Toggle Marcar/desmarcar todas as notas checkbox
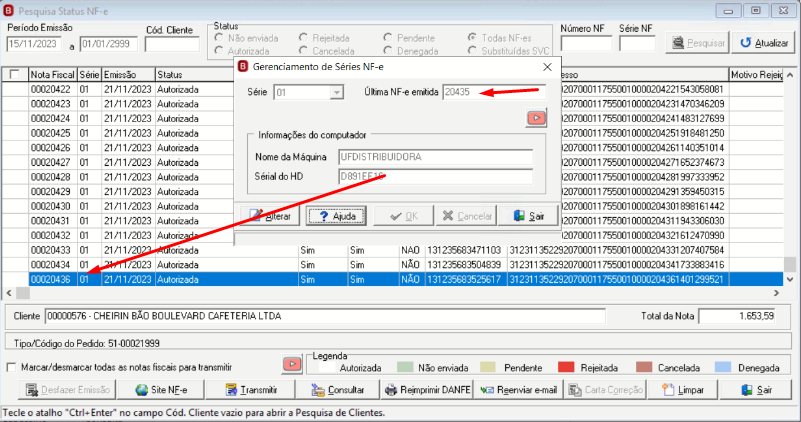This screenshot has width=801, height=422. click(11, 367)
